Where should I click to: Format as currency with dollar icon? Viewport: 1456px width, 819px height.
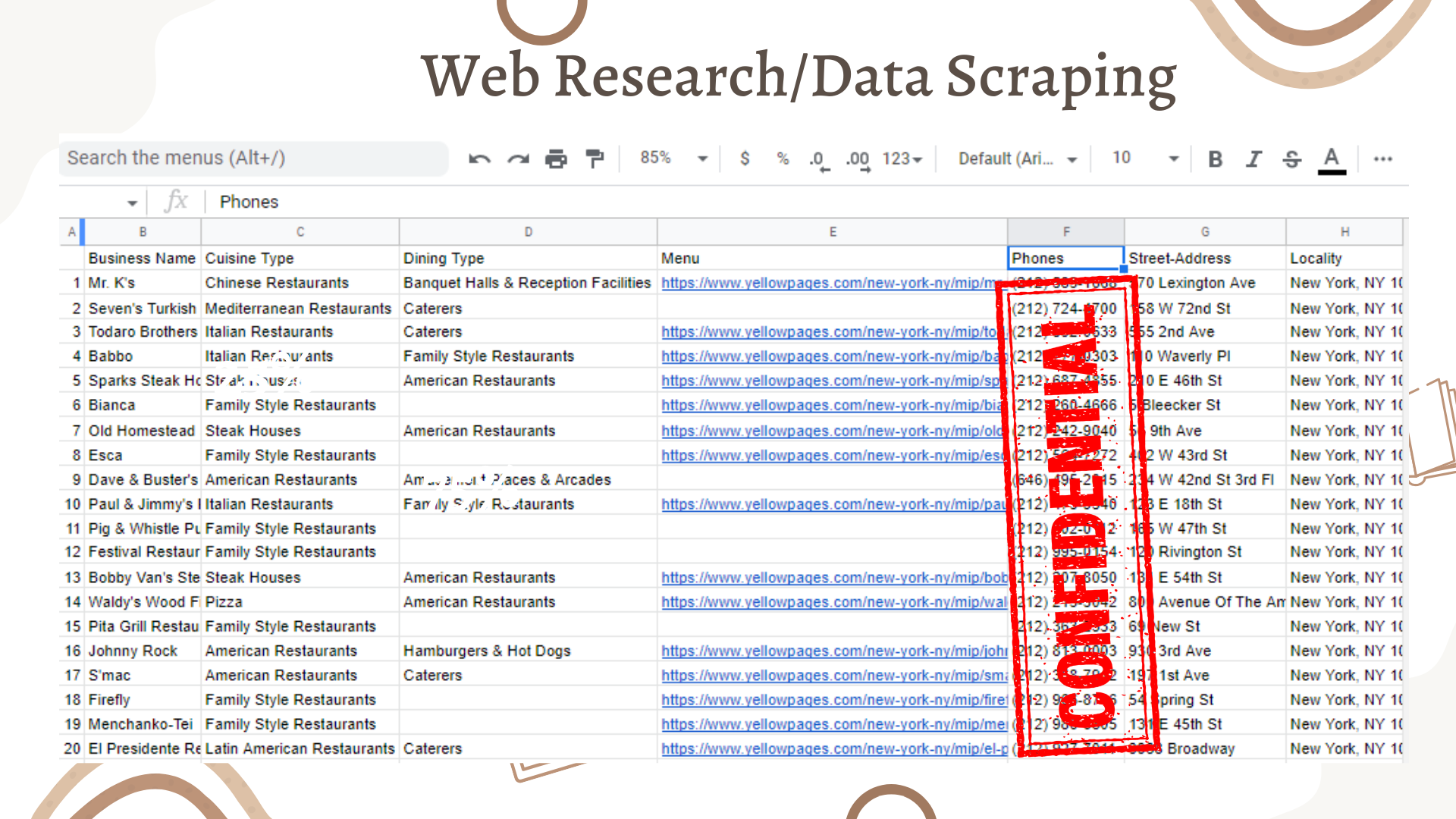coord(745,158)
